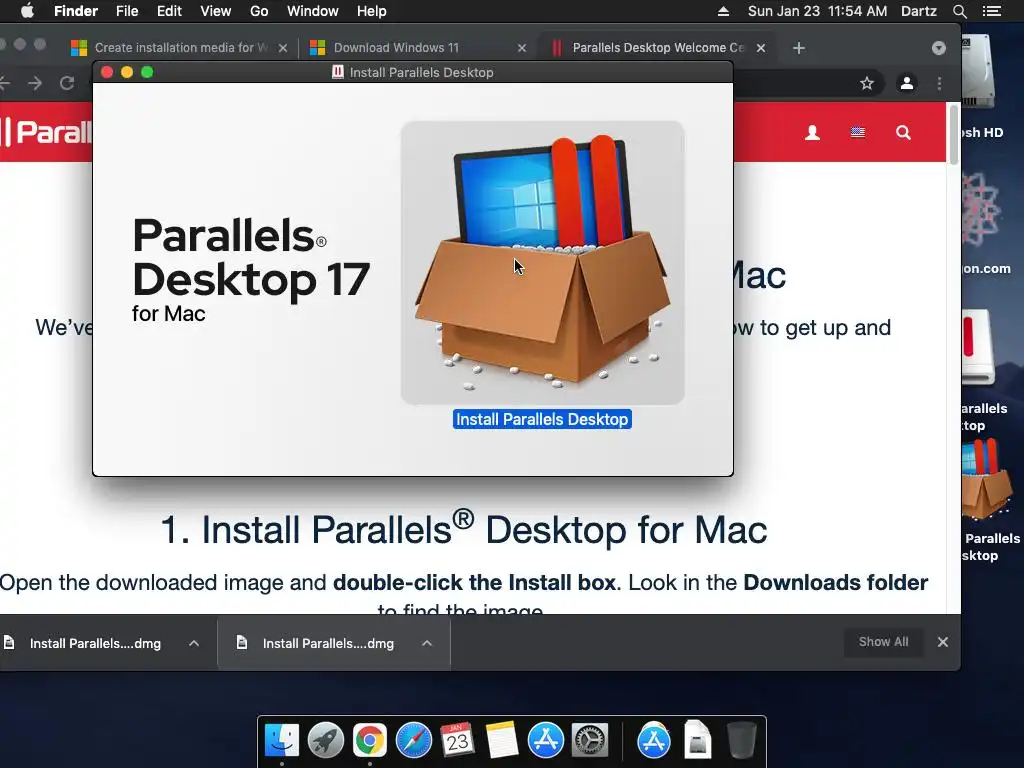Click the bold Downloads folder text
The width and height of the screenshot is (1024, 768).
835,582
